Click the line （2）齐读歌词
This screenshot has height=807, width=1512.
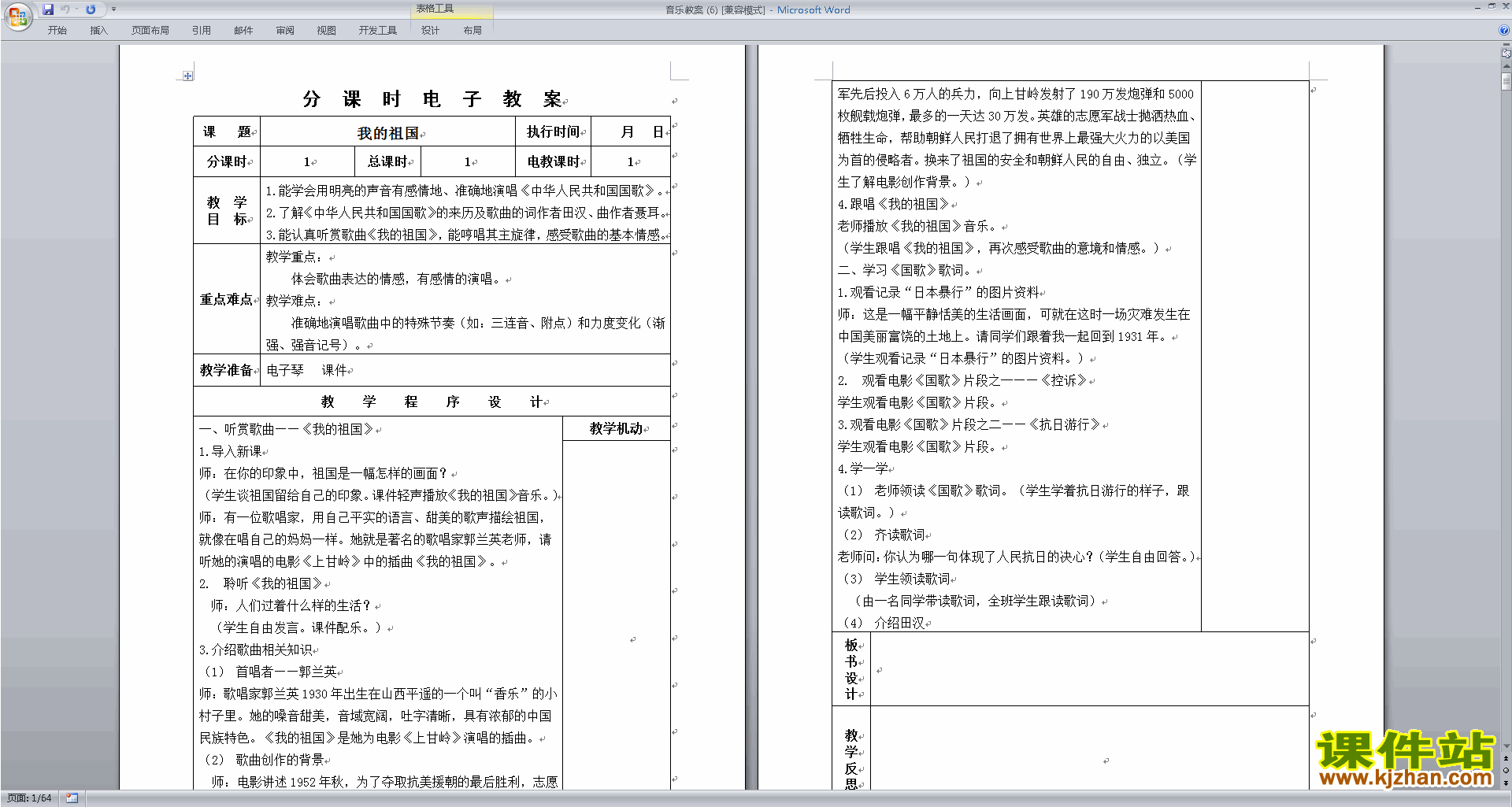884,535
